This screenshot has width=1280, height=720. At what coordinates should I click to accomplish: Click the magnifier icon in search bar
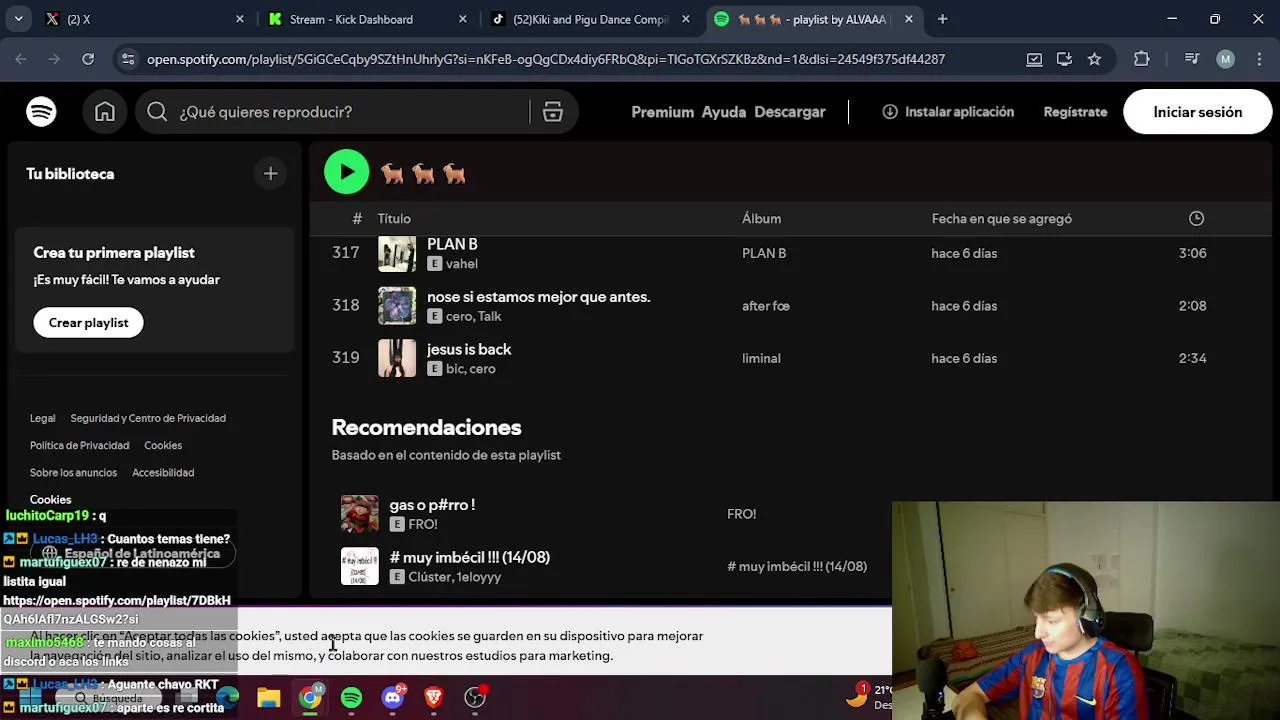pyautogui.click(x=157, y=112)
